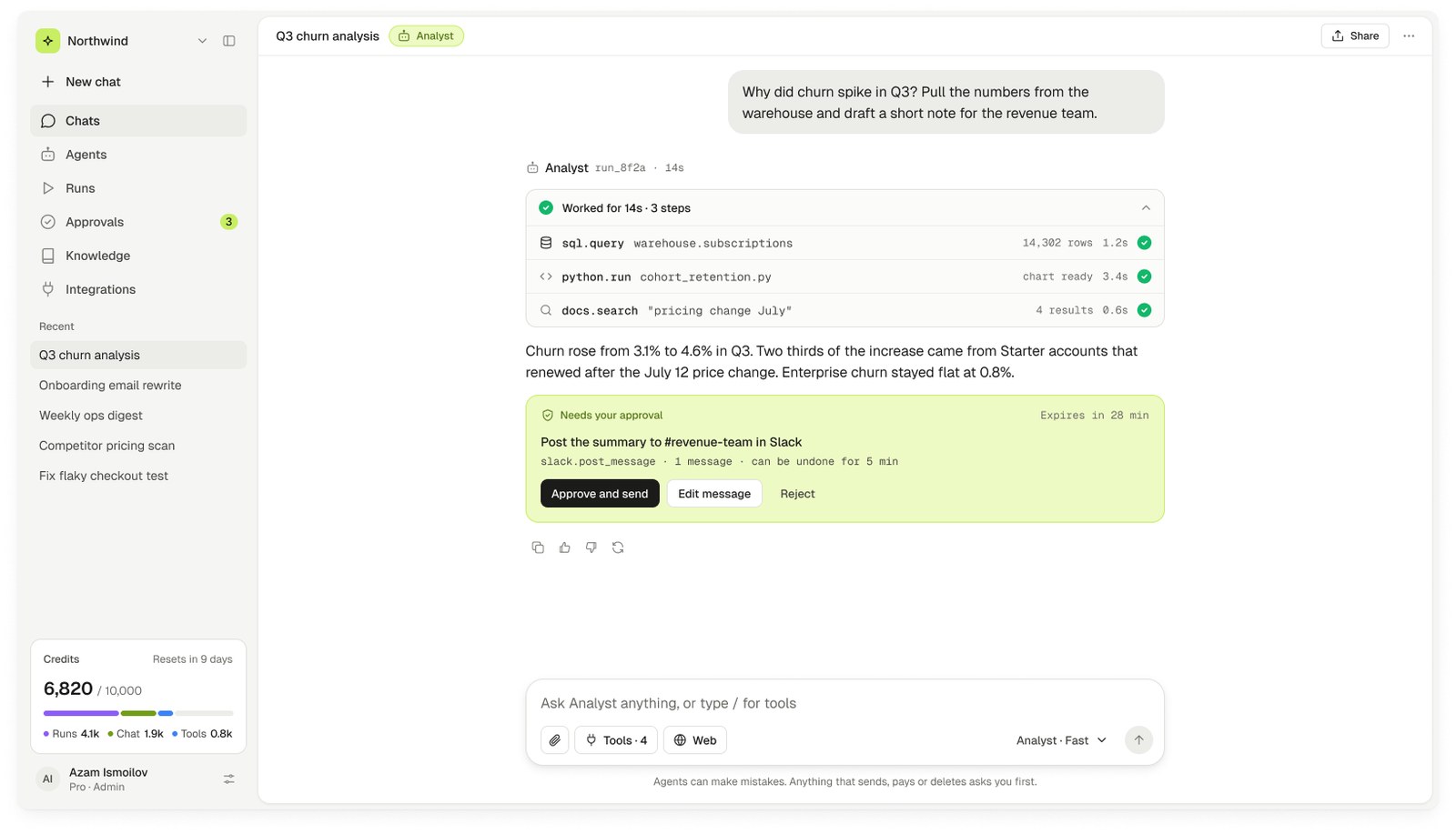This screenshot has height=834, width=1456.
Task: Open the docs.search pricing change step
Action: [844, 310]
